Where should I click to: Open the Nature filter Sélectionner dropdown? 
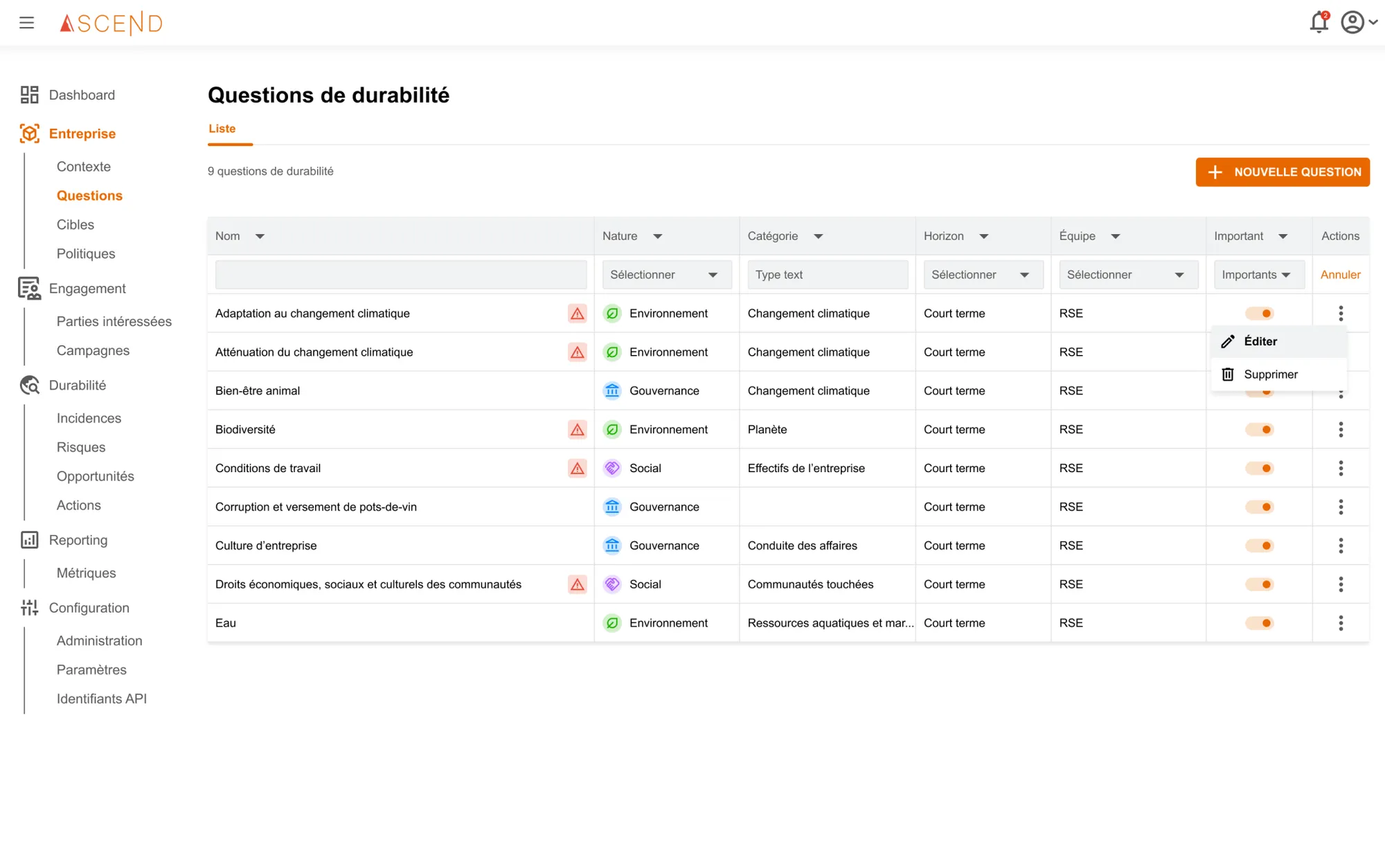click(x=666, y=275)
